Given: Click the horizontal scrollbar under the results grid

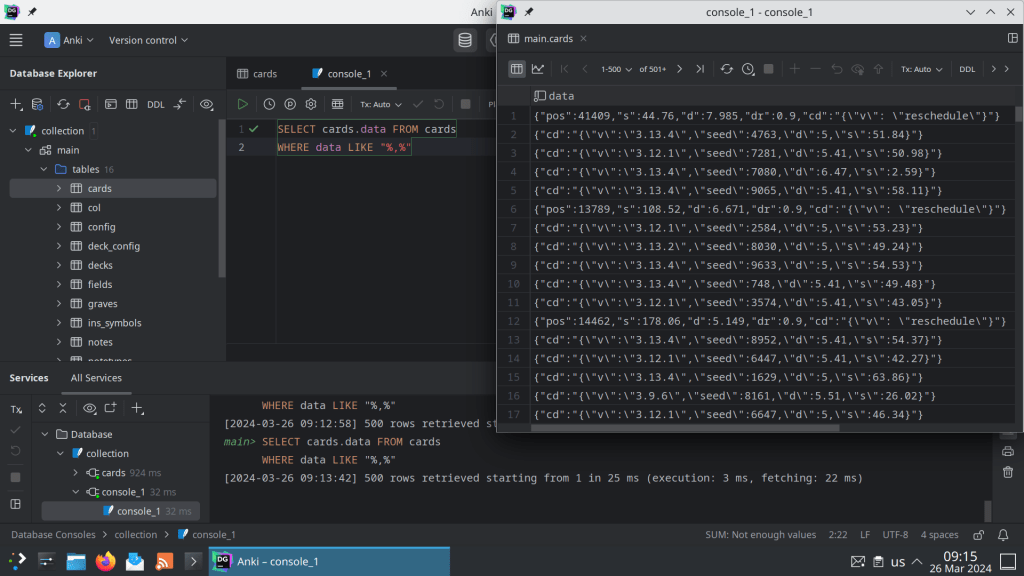Looking at the screenshot, I should 685,428.
